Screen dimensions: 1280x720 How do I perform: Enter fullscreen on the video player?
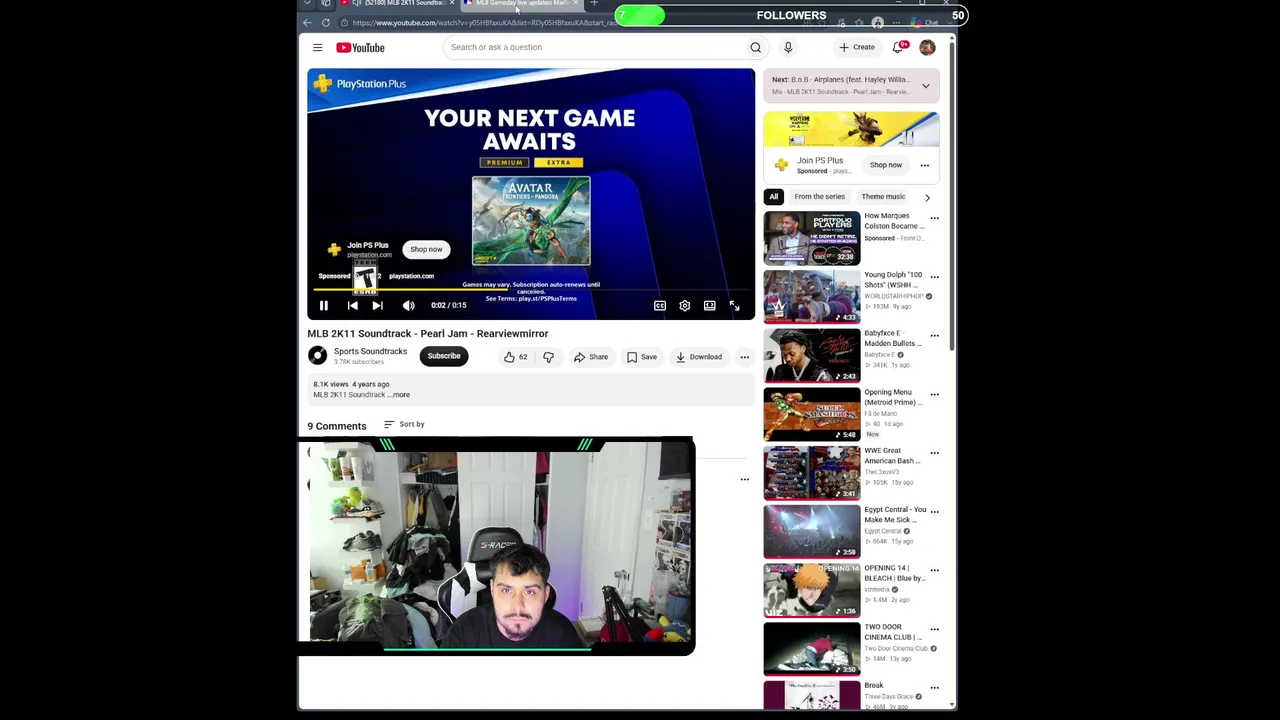pos(735,305)
